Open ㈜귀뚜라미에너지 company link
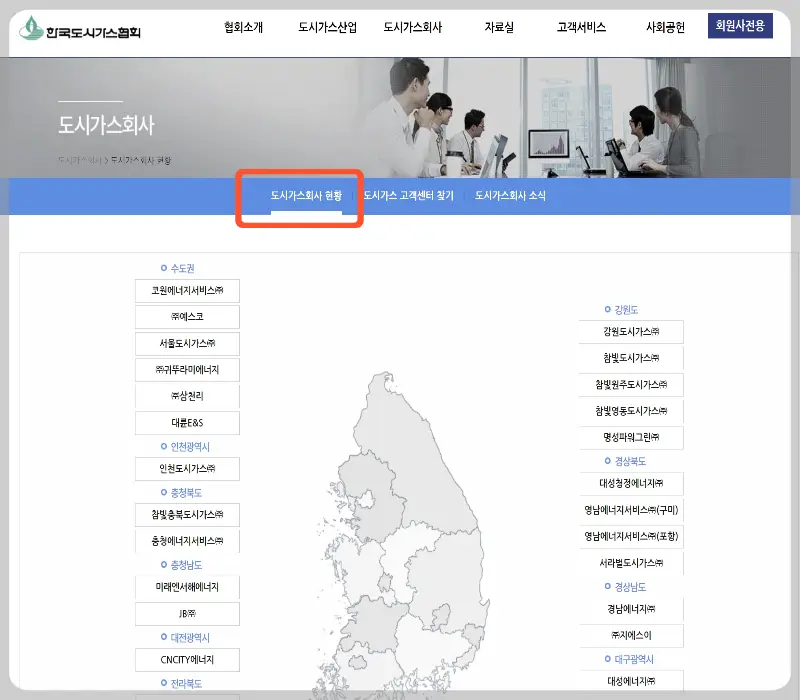The image size is (800, 700). pos(187,370)
